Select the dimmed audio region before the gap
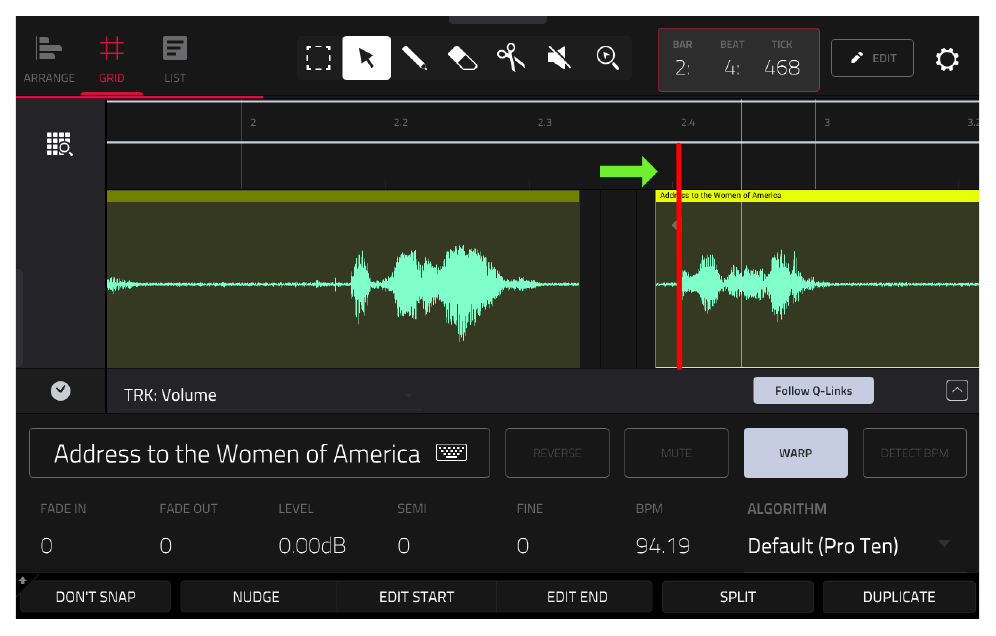This screenshot has height=636, width=996. [x=343, y=279]
